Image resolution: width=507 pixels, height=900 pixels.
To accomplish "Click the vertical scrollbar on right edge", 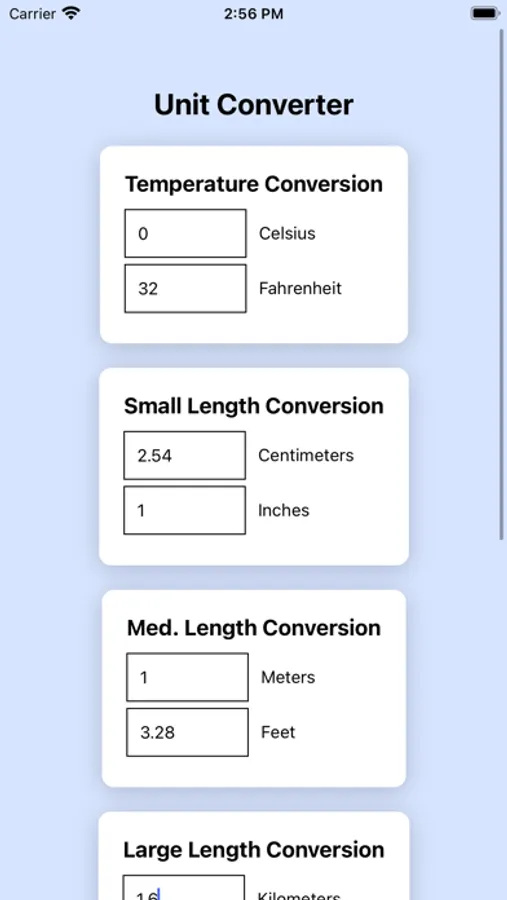I will [501, 284].
